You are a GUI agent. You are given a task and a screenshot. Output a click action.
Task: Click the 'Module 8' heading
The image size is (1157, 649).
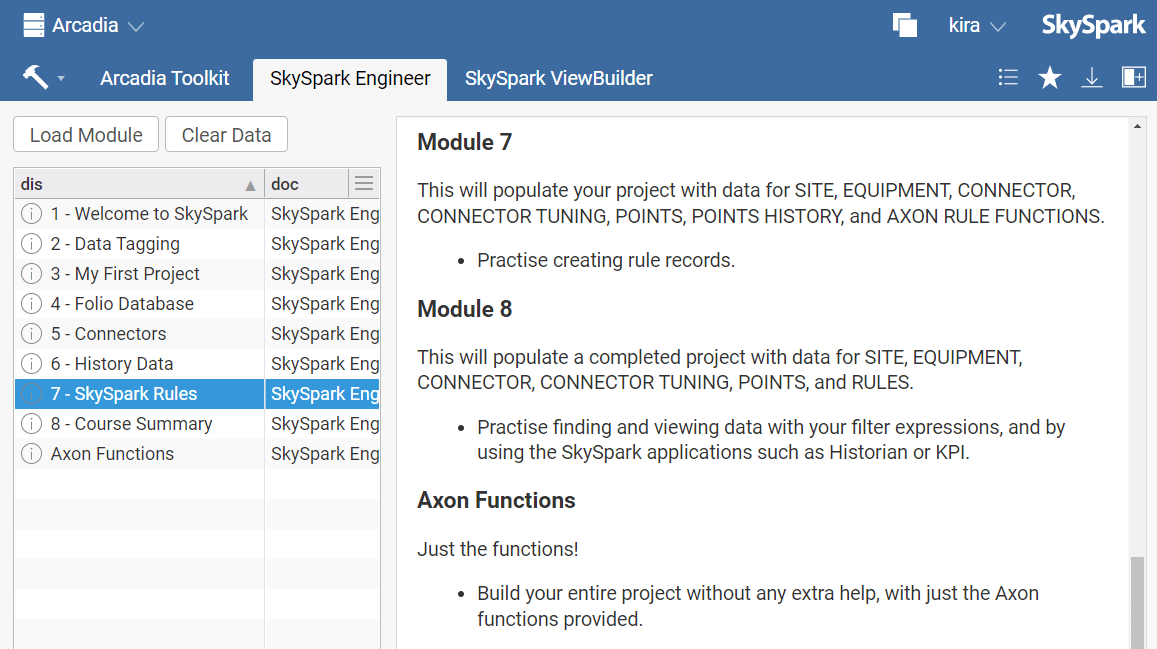tap(464, 308)
